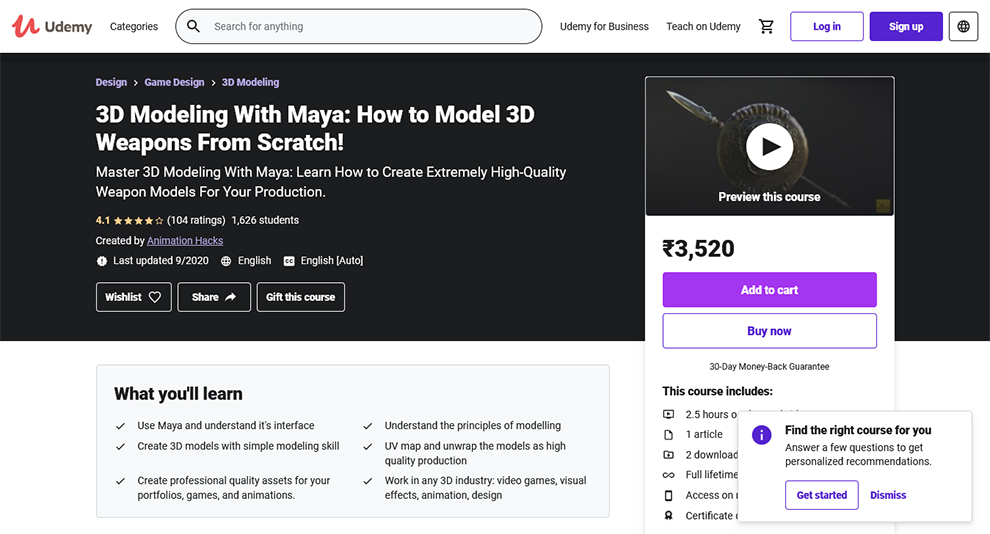Viewport: 990px width, 534px height.
Task: Click the globe icon beside English
Action: click(226, 261)
